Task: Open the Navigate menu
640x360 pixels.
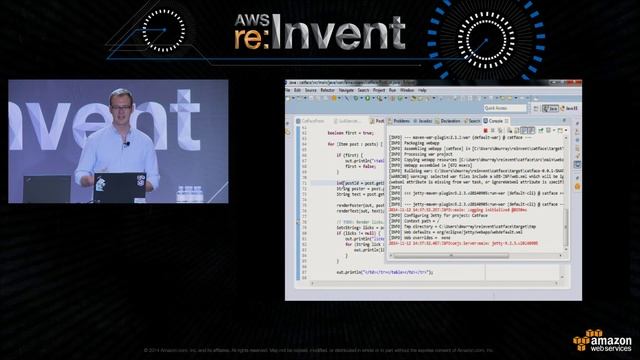Action: 346,90
